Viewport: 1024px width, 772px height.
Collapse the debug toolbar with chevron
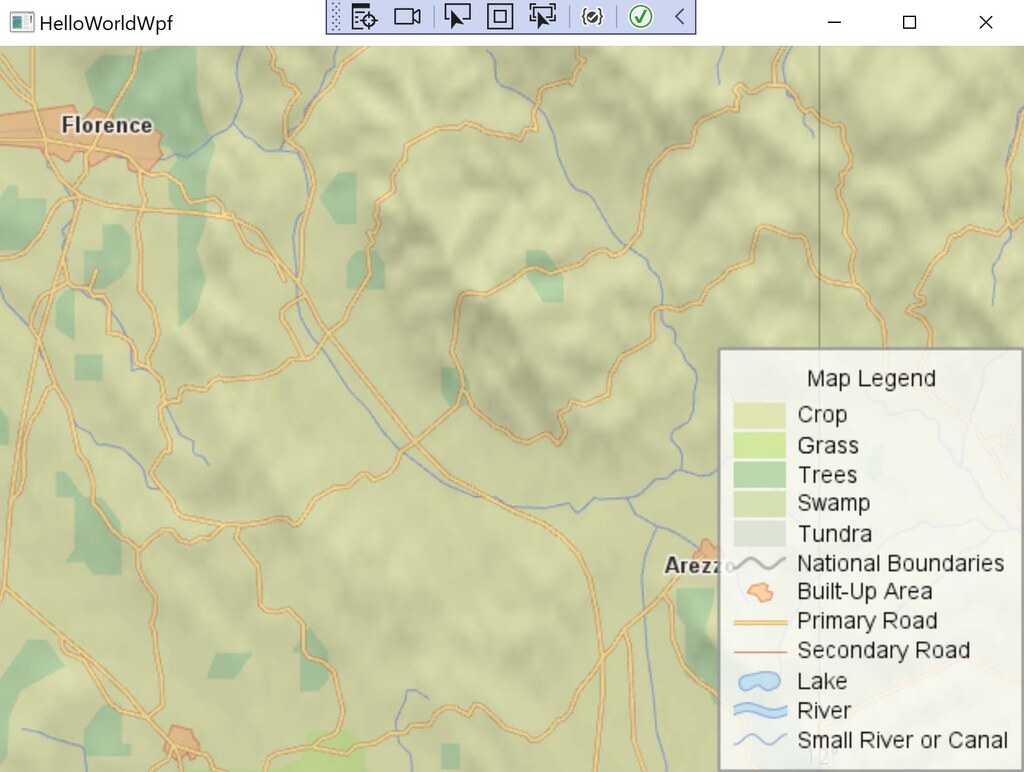679,17
